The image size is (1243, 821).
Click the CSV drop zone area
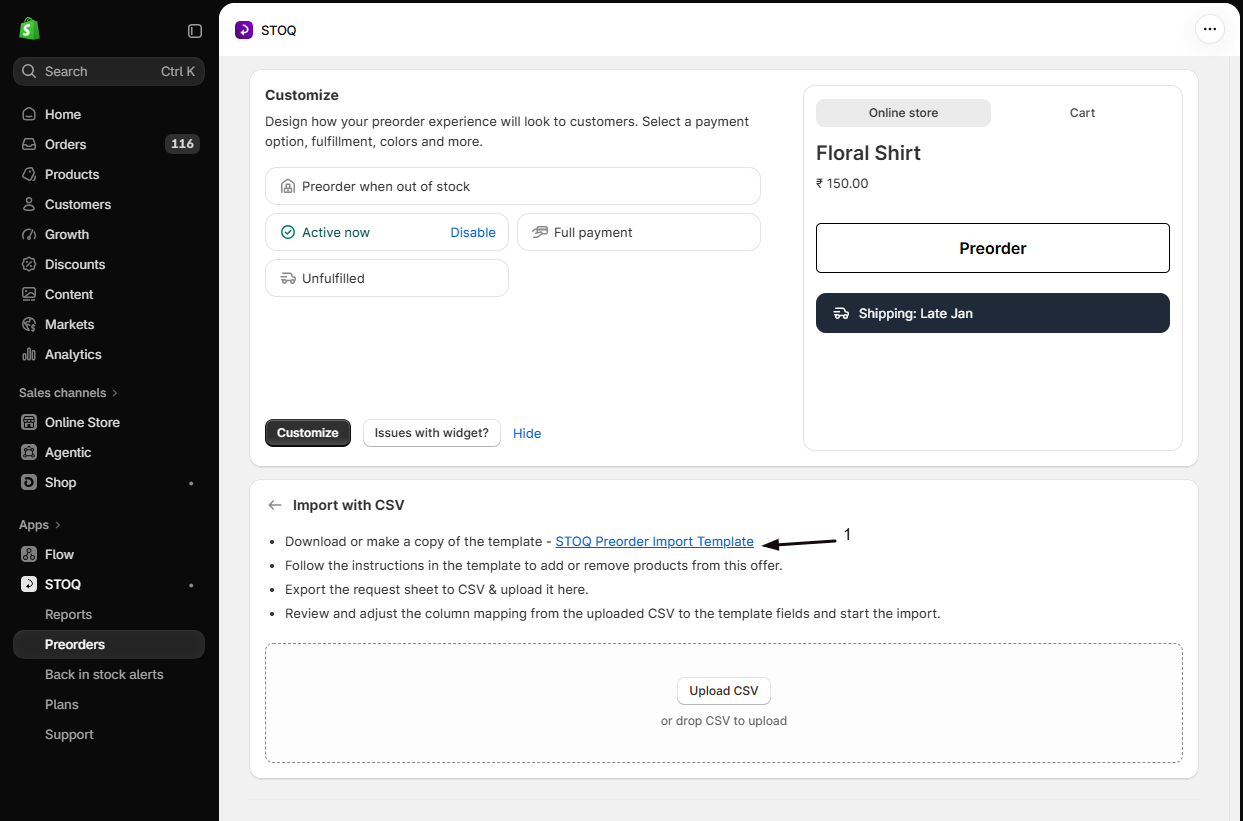724,703
